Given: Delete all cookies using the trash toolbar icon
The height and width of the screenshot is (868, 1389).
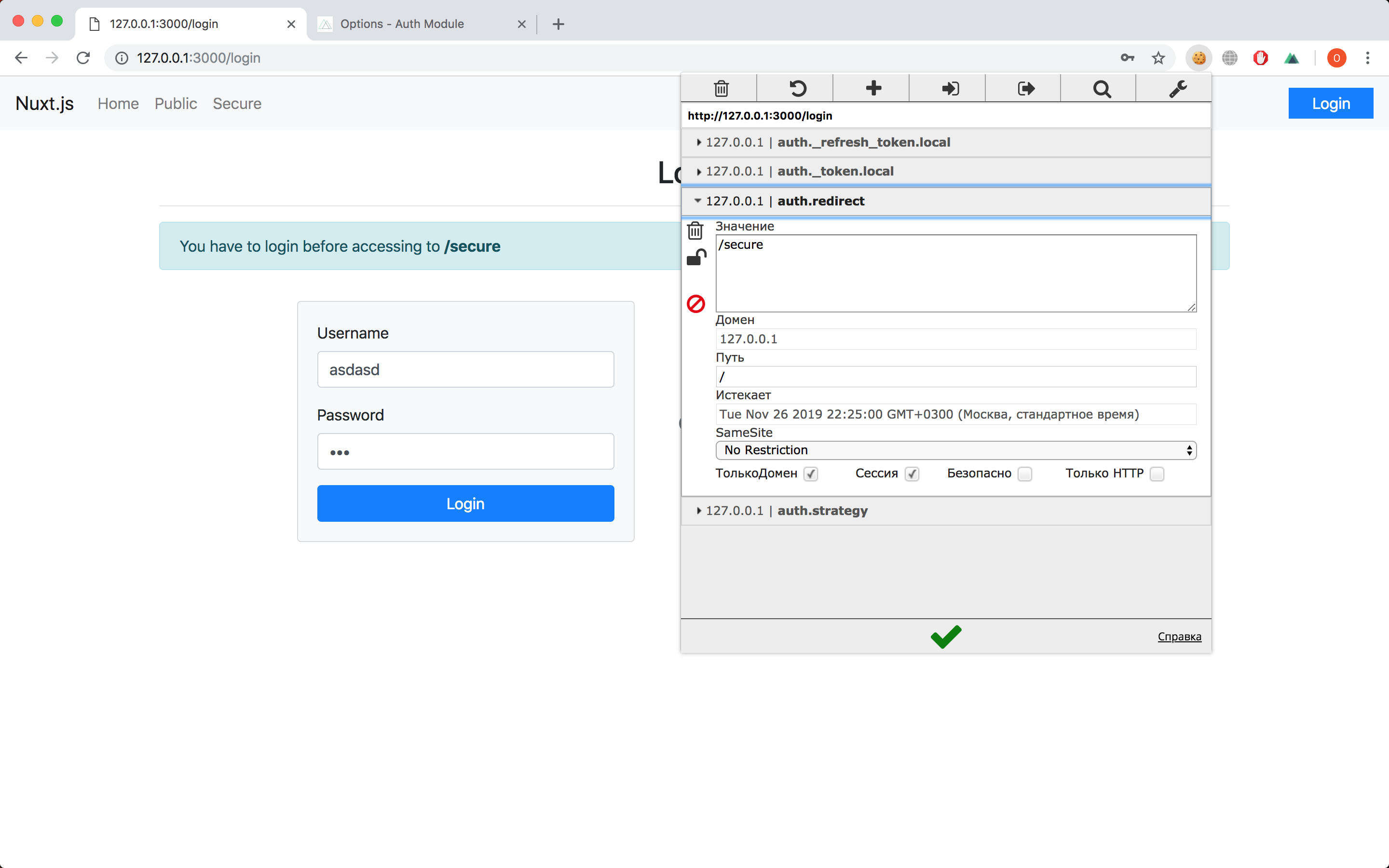Looking at the screenshot, I should click(x=721, y=88).
